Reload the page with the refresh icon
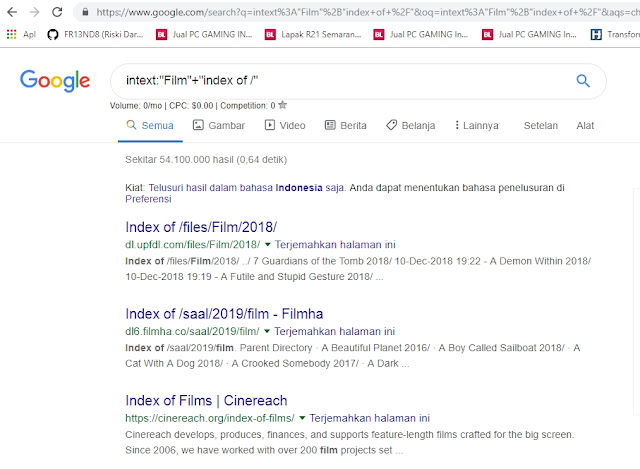Screen dimensions: 640x469 point(57,12)
